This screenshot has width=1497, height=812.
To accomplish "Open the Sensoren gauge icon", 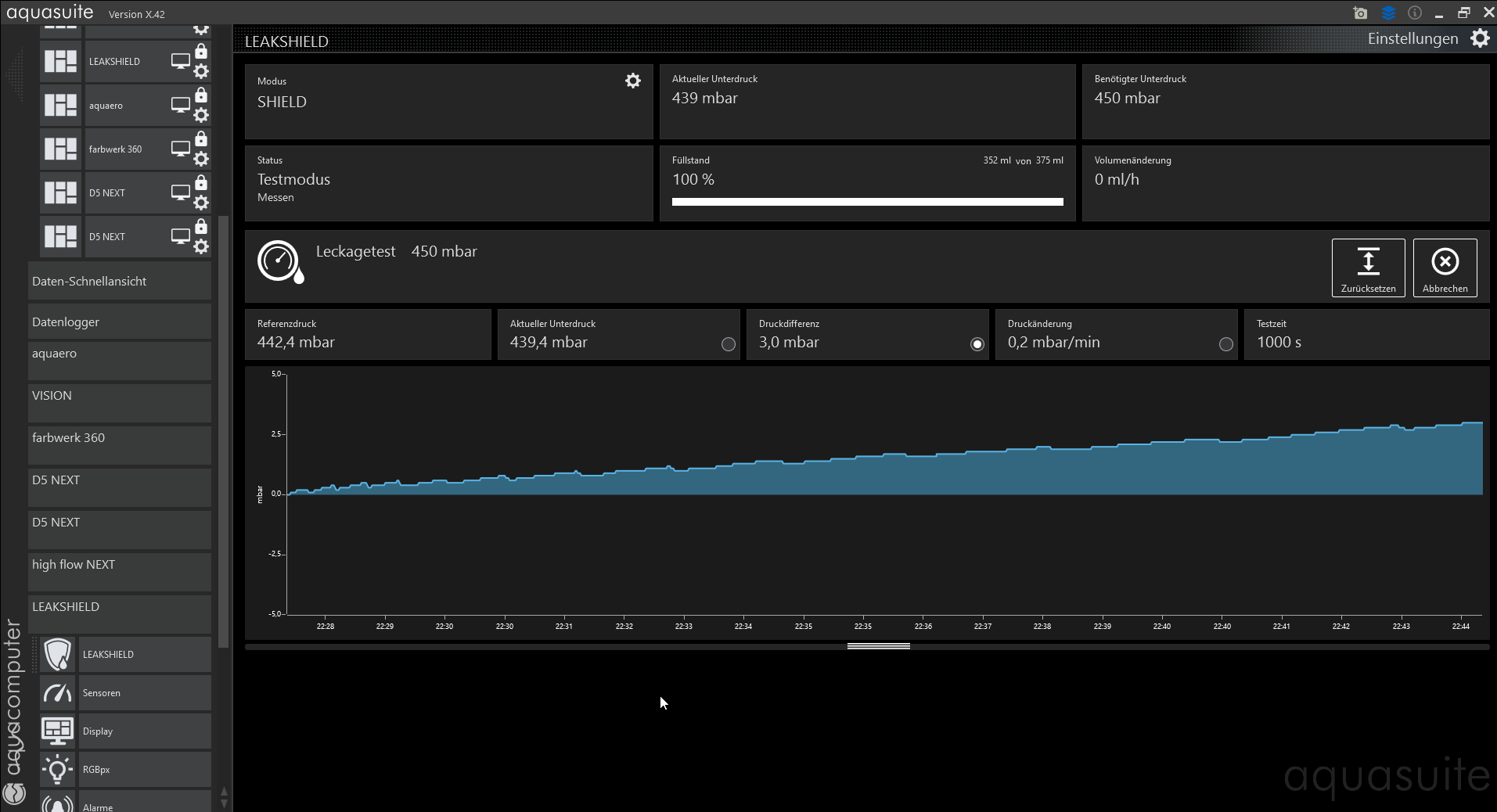I will coord(57,693).
